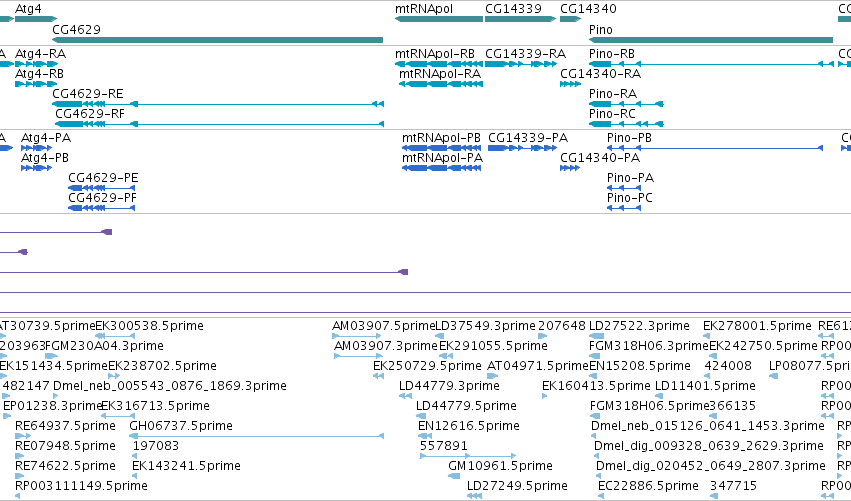The width and height of the screenshot is (851, 501).
Task: Select EST LD44779.5prime
Action: pyautogui.click(x=466, y=406)
